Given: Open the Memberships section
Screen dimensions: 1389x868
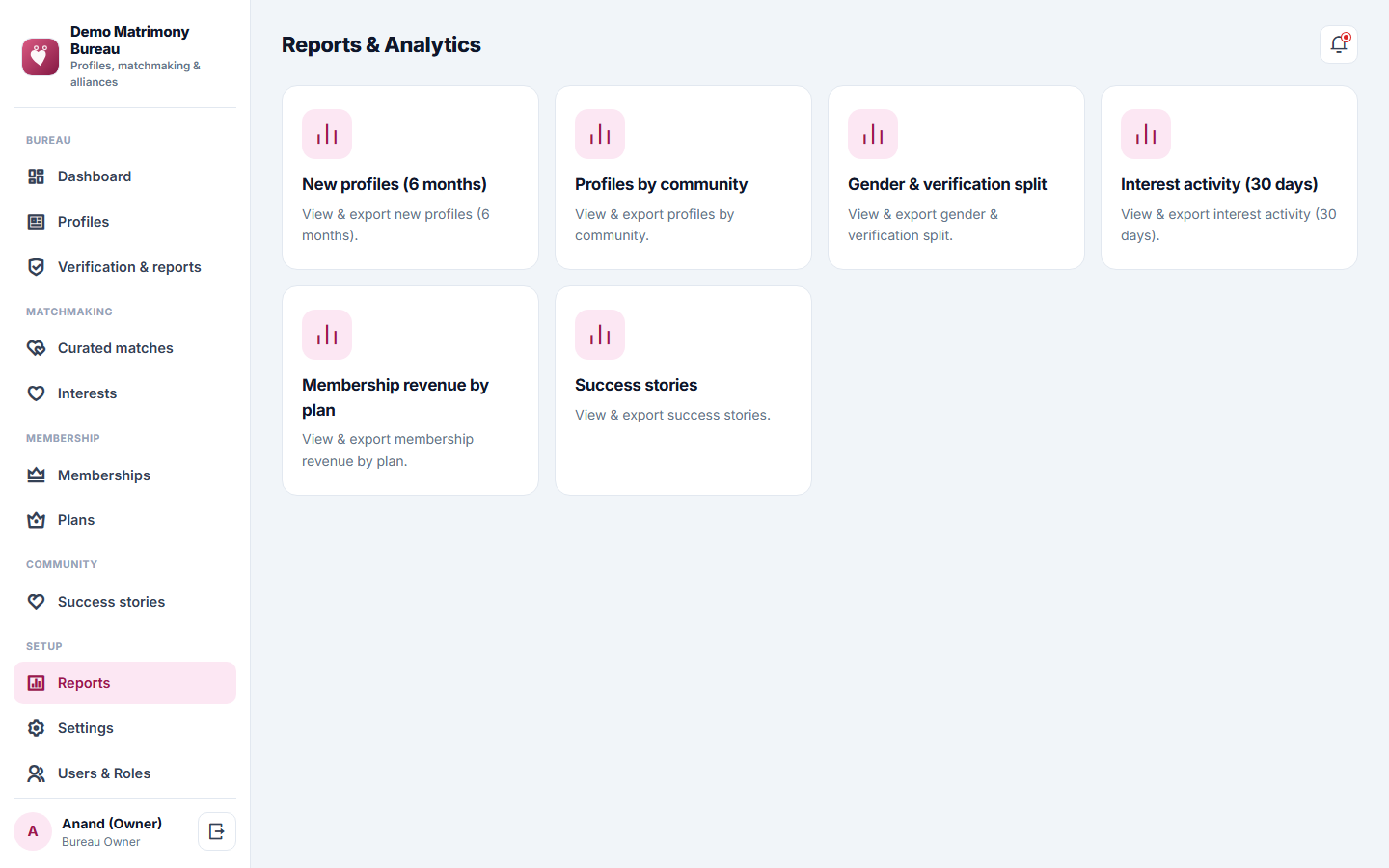Looking at the screenshot, I should point(124,475).
